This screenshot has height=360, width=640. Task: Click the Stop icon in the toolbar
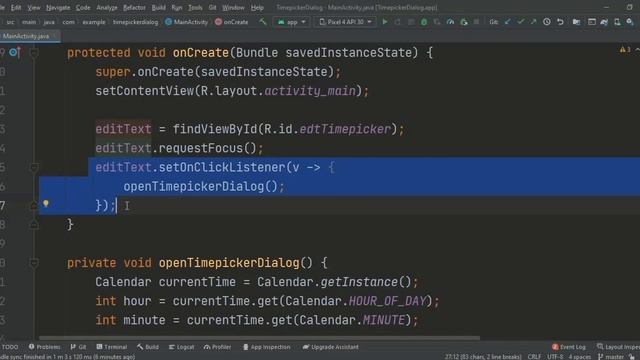point(476,22)
